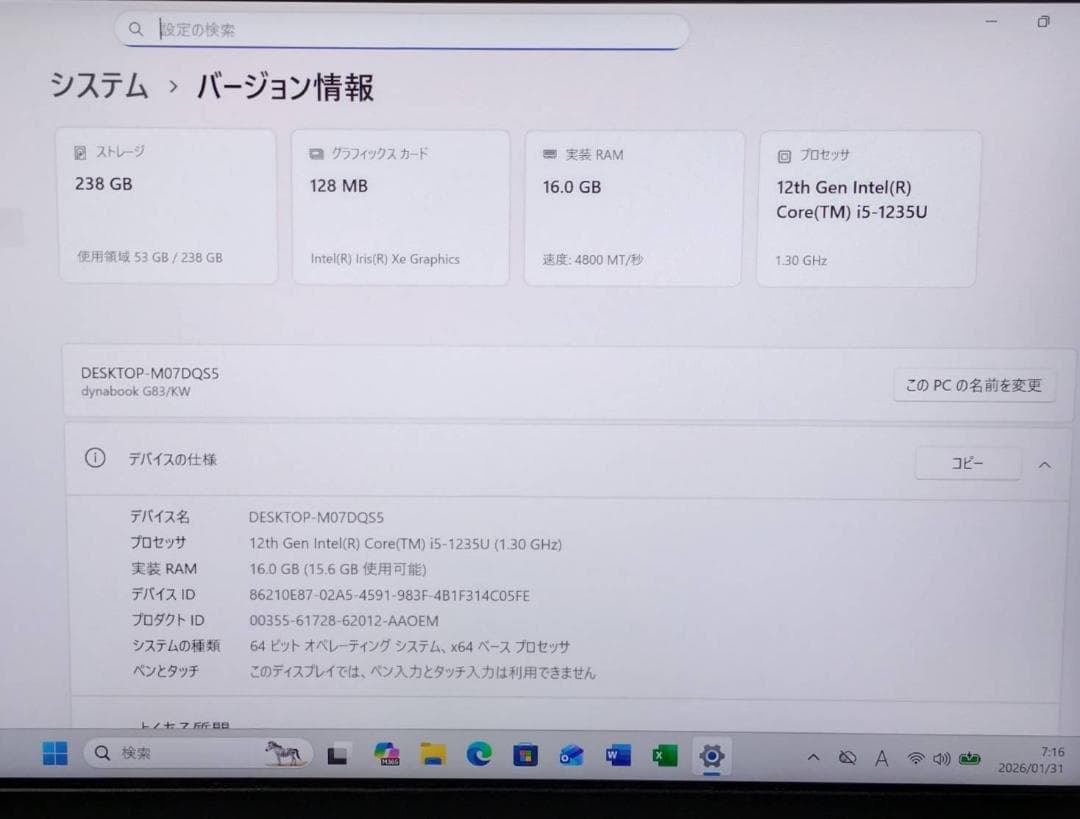Screen dimensions: 1080x819
Task: Click the speaker volume tray icon
Action: [x=941, y=759]
